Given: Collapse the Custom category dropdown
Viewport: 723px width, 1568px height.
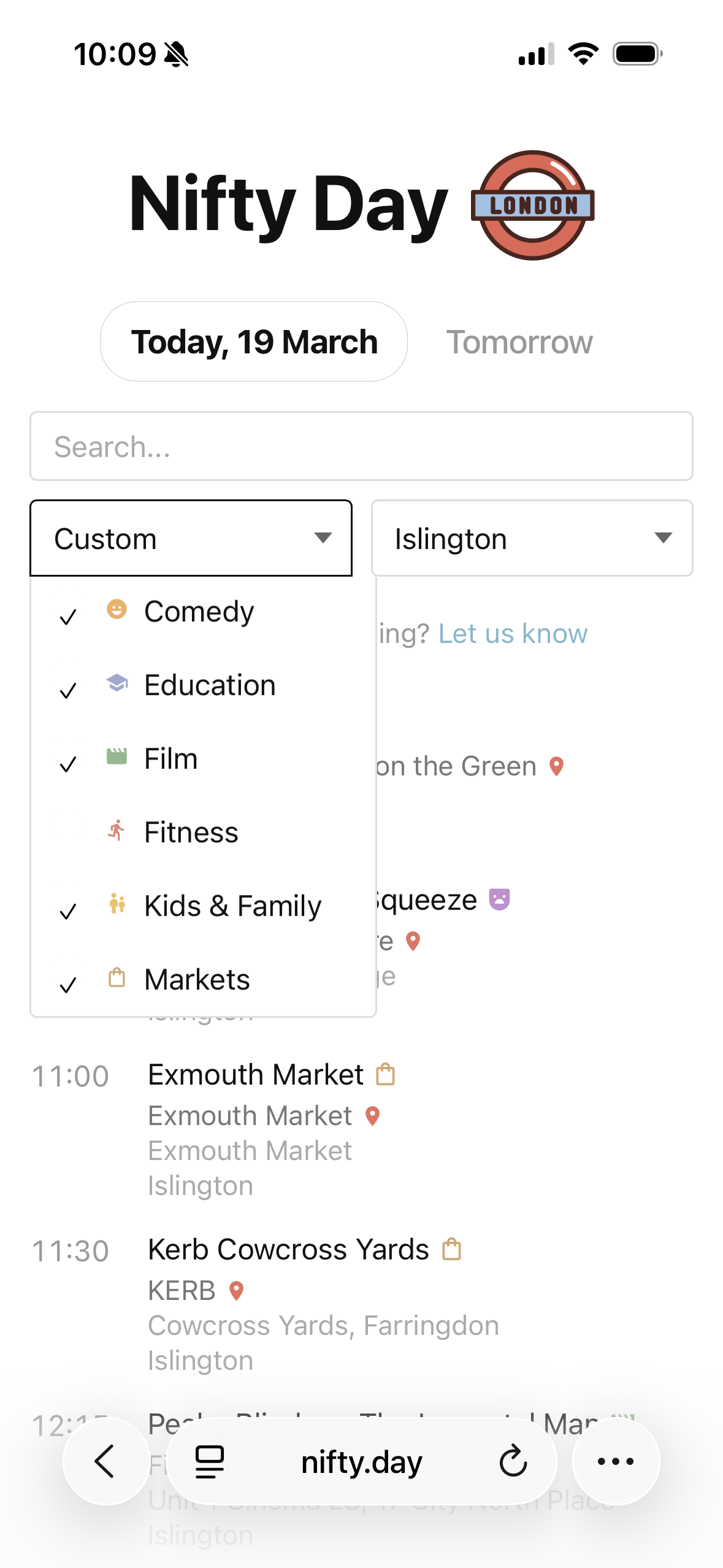Looking at the screenshot, I should (191, 539).
